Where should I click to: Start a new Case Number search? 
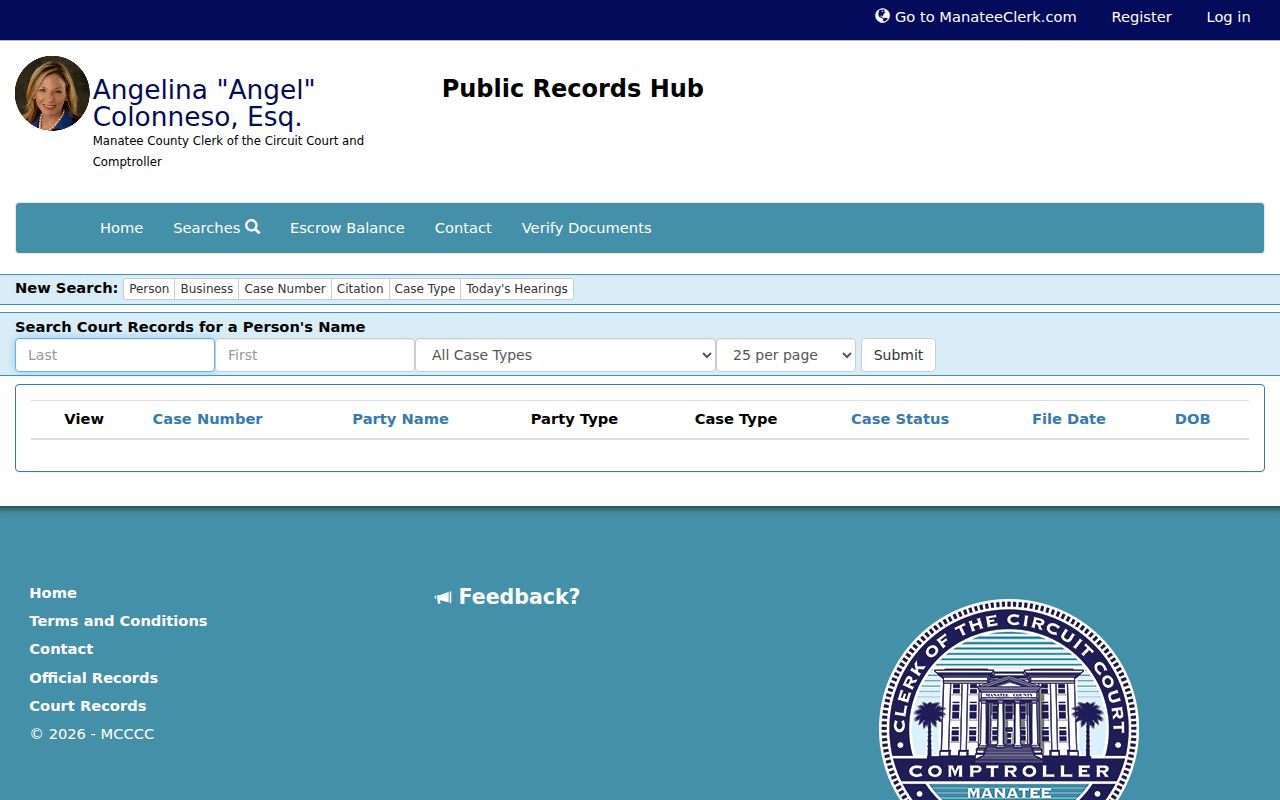coord(285,289)
